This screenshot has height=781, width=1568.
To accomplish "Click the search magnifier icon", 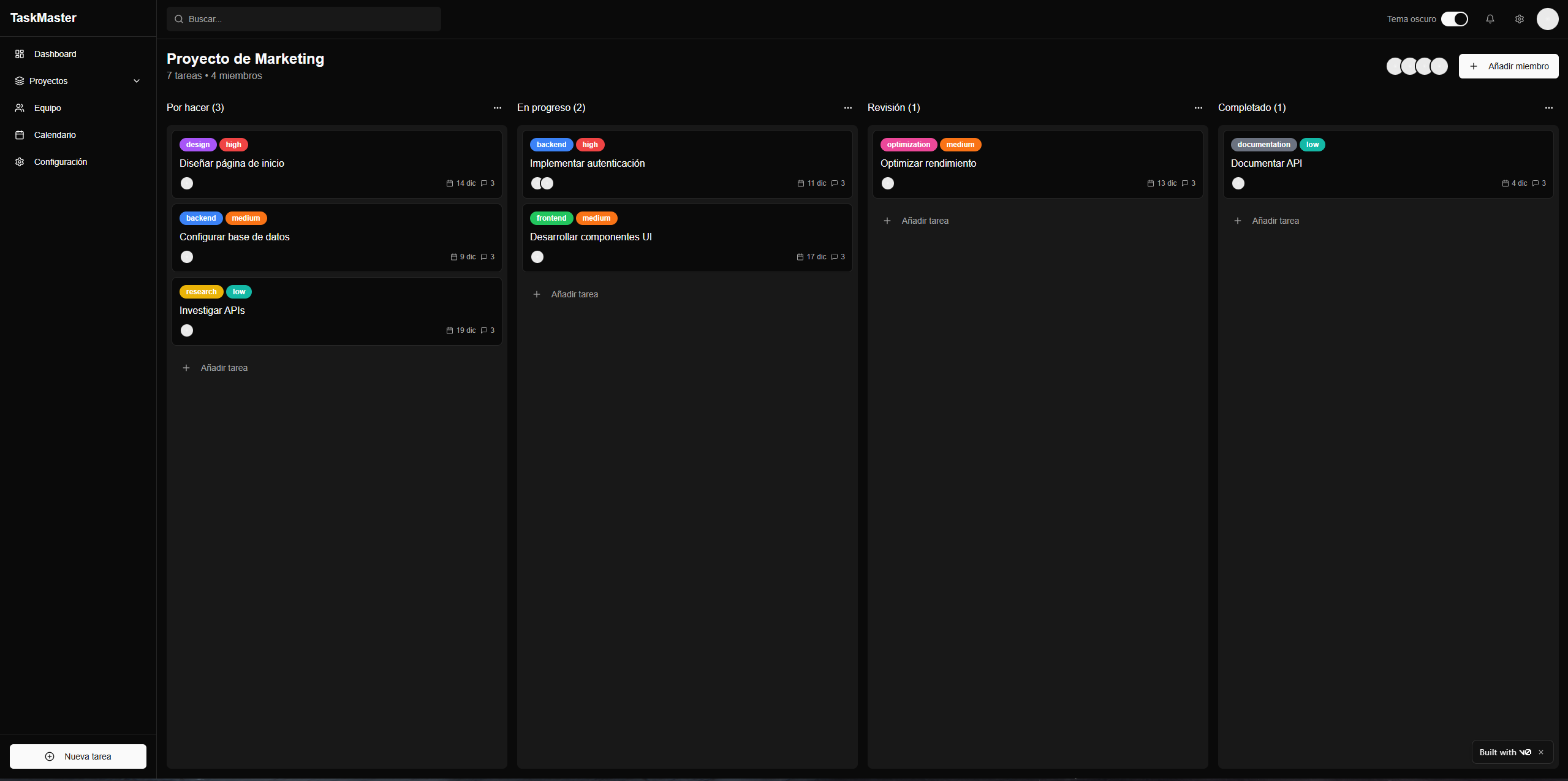I will pyautogui.click(x=179, y=19).
